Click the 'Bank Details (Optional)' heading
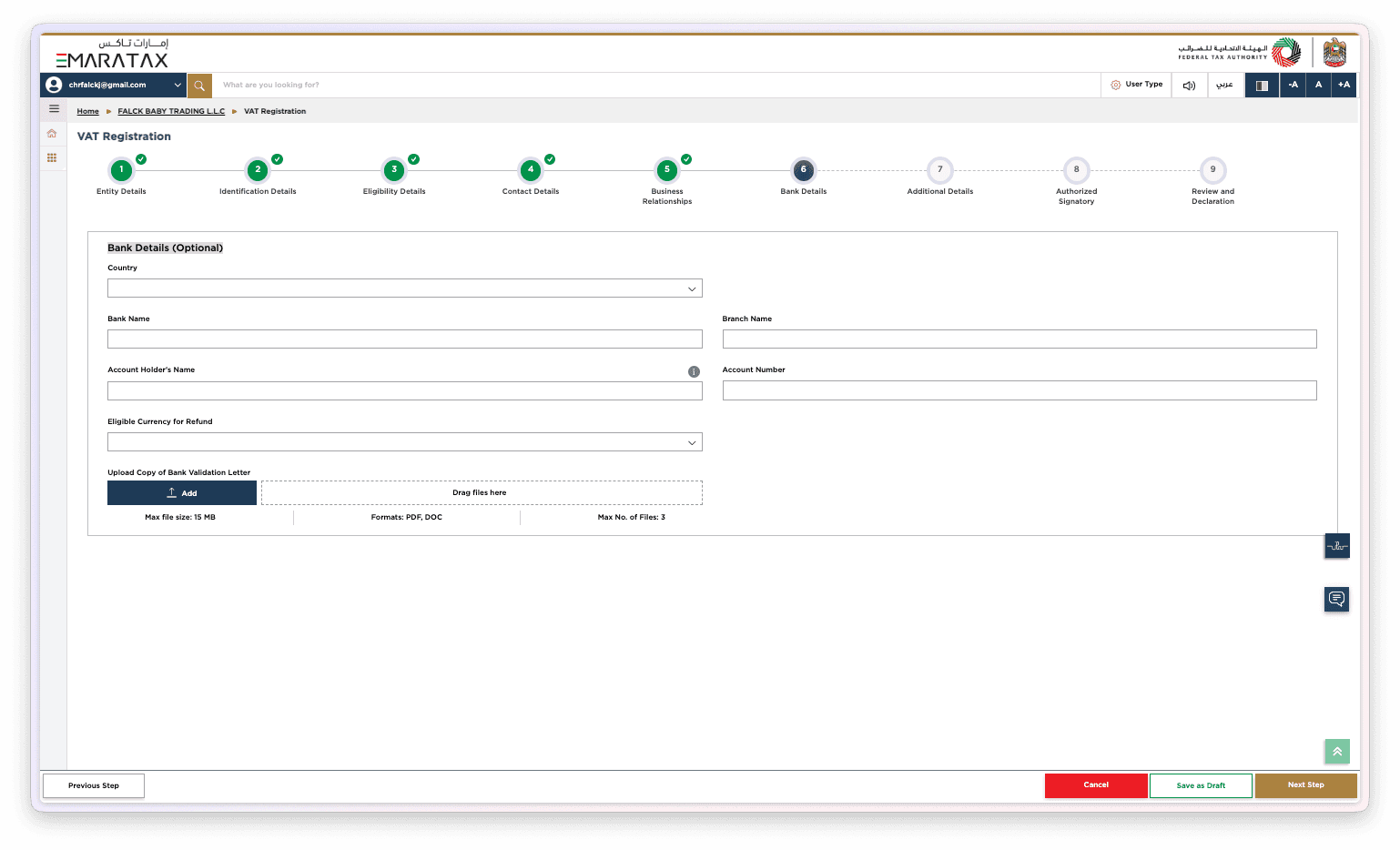 pos(165,248)
